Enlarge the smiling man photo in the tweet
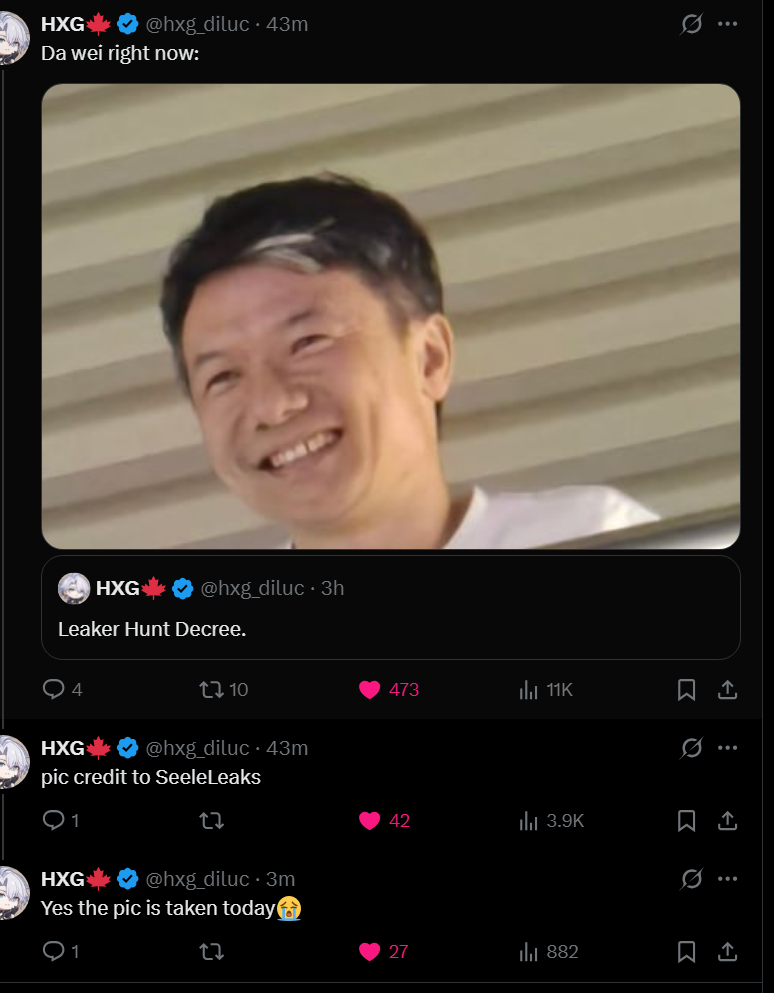Image resolution: width=774 pixels, height=993 pixels. click(391, 316)
